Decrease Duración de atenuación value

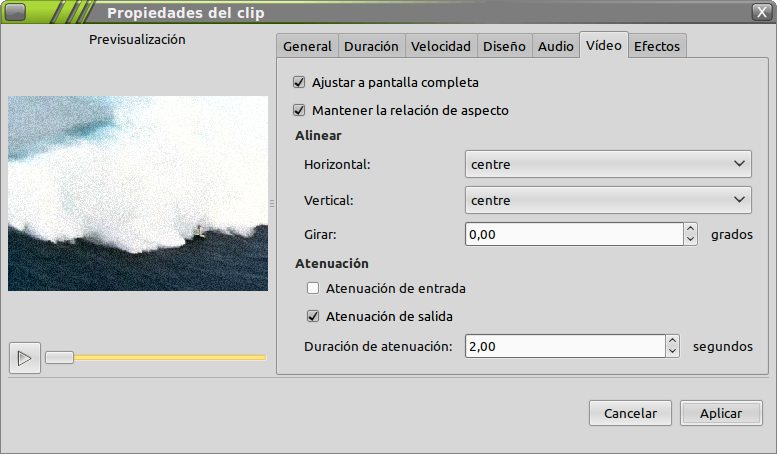coord(672,352)
